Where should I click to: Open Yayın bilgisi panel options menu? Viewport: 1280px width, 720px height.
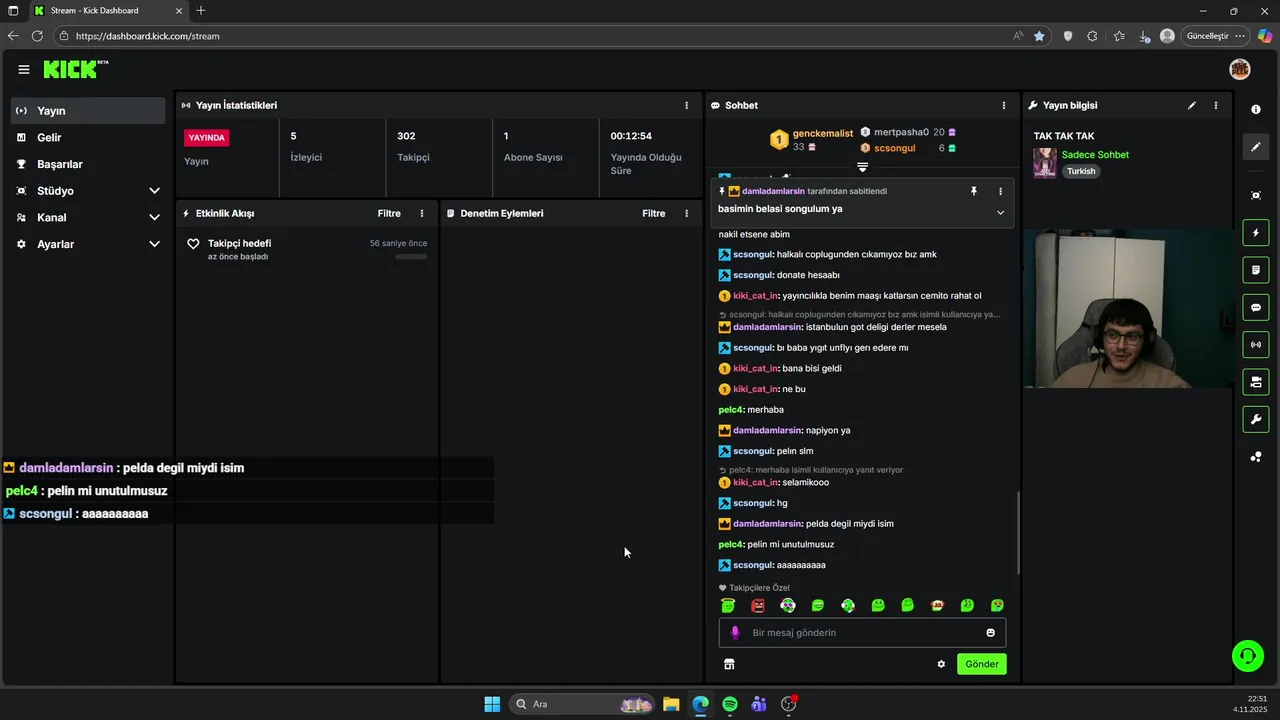[1216, 105]
